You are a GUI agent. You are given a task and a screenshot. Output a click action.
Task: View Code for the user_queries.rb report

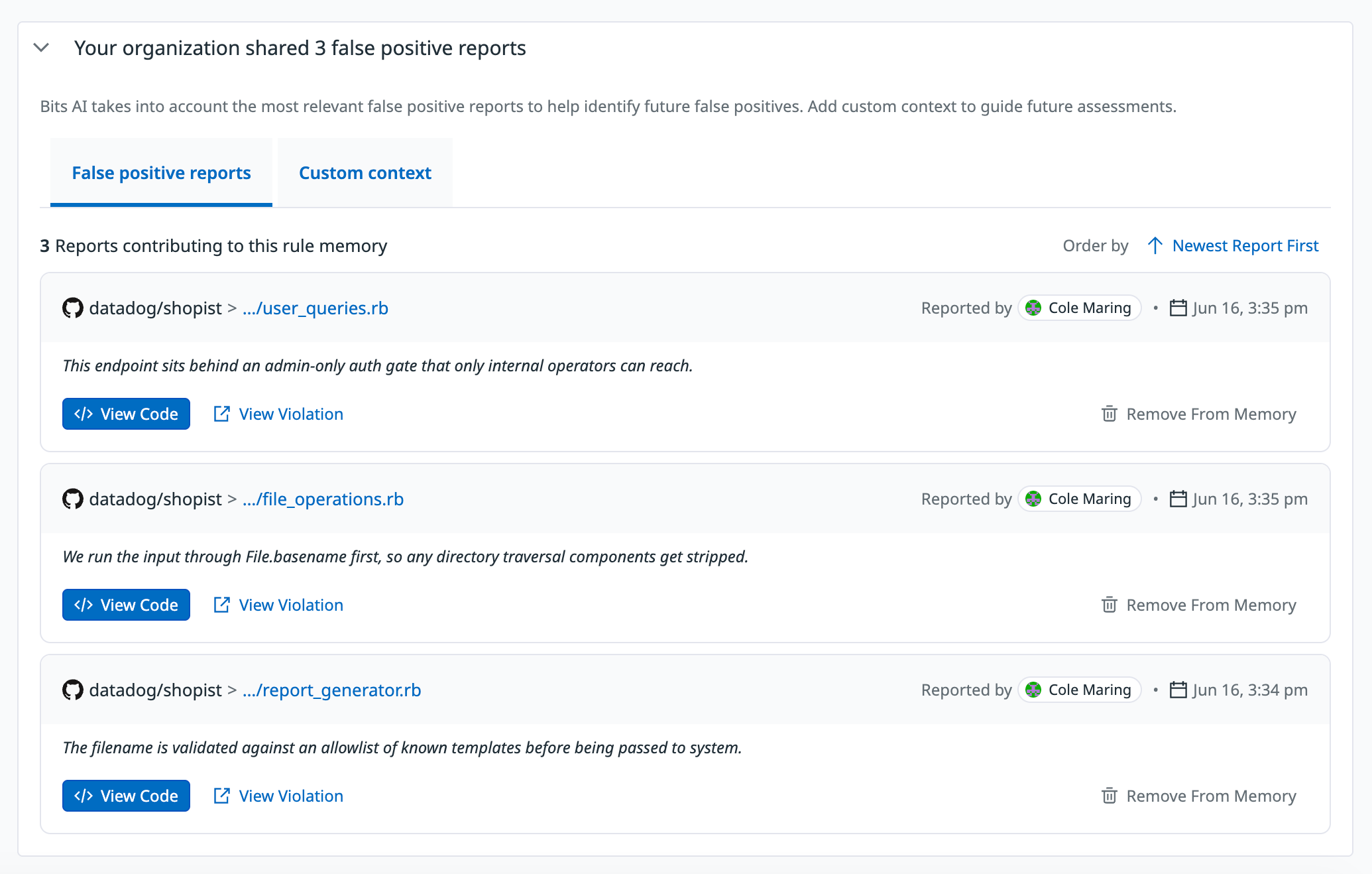[126, 414]
